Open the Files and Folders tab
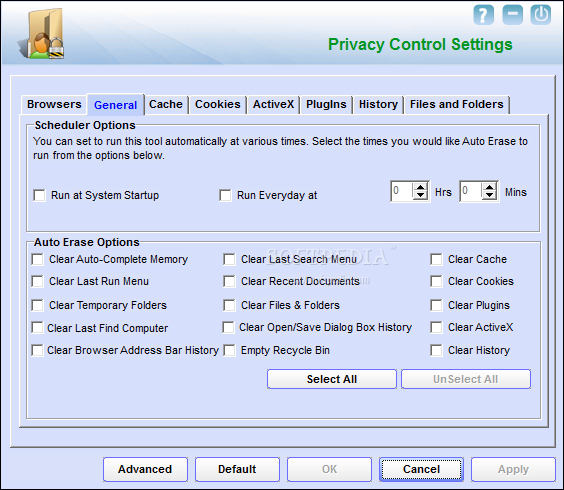Viewport: 564px width, 490px height. (457, 104)
